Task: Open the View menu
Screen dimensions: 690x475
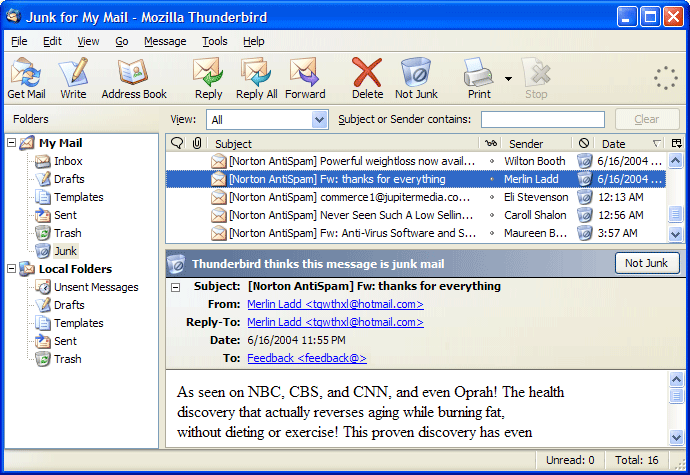Action: coord(88,41)
